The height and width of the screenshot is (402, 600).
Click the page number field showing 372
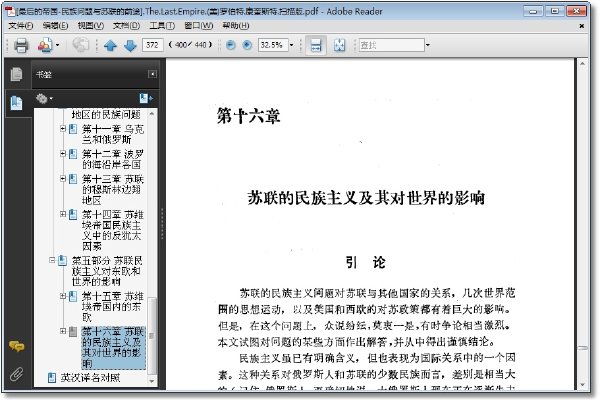(152, 45)
